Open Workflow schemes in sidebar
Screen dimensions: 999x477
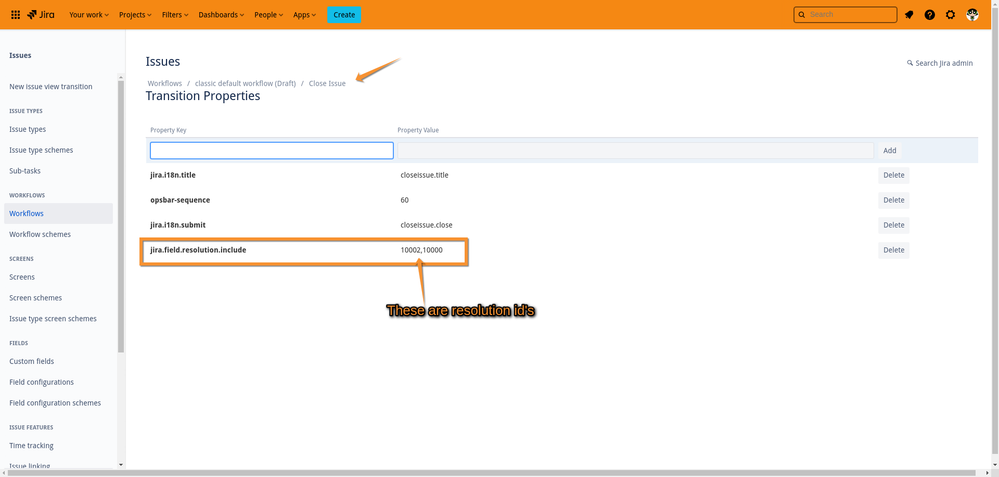(40, 234)
